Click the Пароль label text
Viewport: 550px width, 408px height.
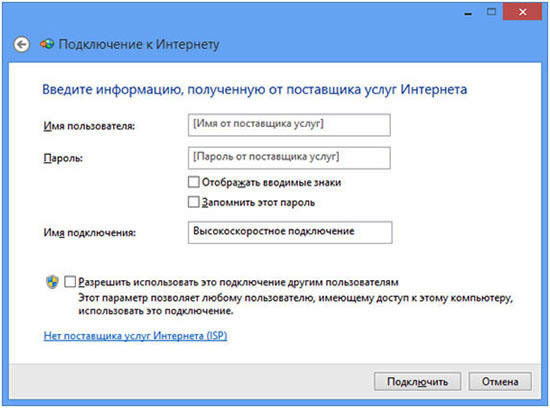63,158
